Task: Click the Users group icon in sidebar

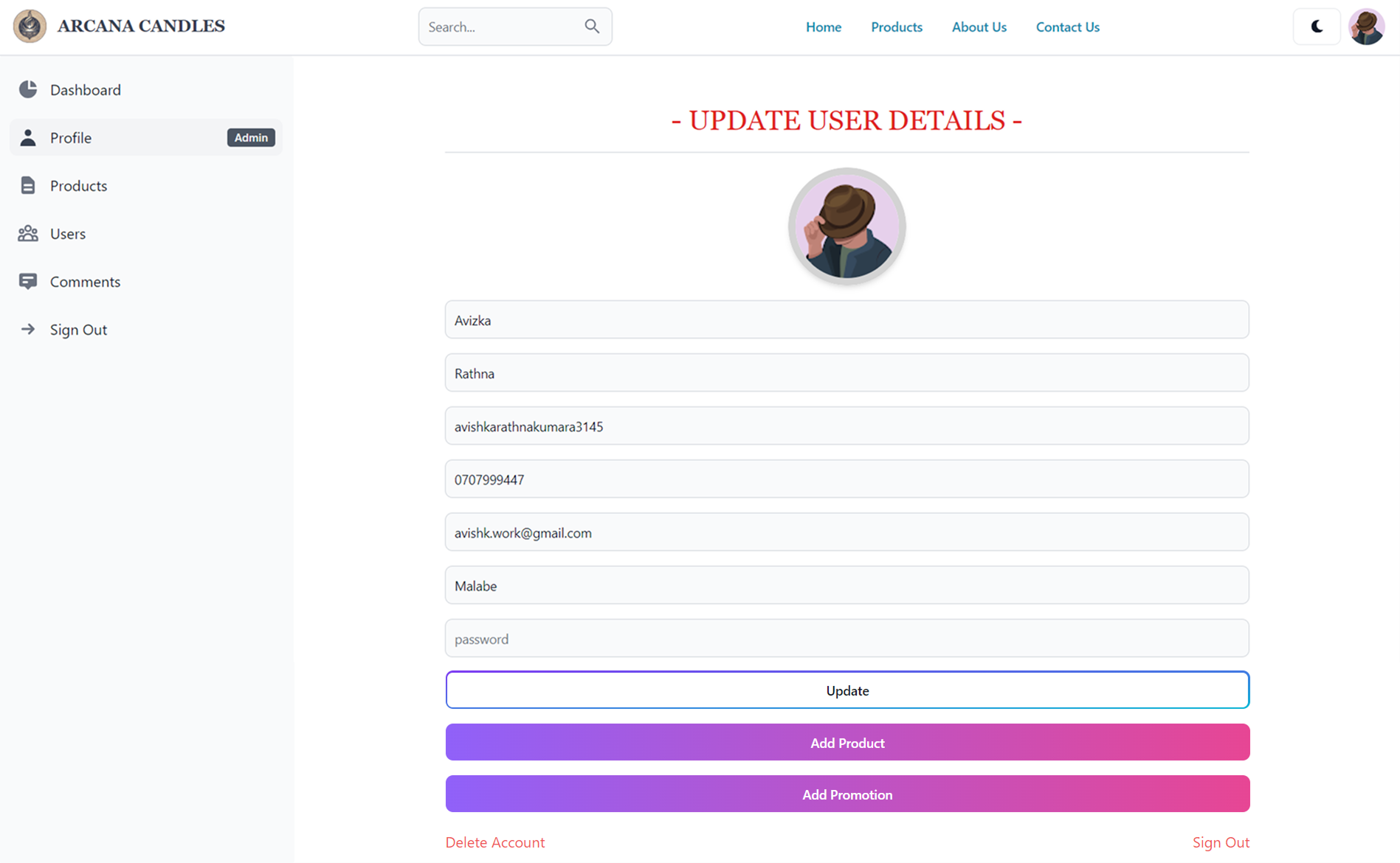Action: click(x=28, y=233)
